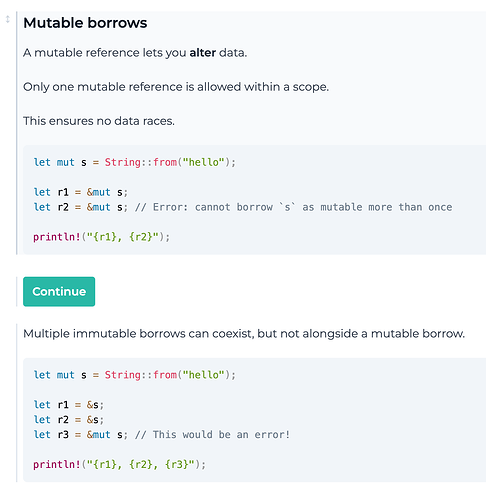Click the let r2 = &mut s code
This screenshot has height=500, width=486.
80,207
